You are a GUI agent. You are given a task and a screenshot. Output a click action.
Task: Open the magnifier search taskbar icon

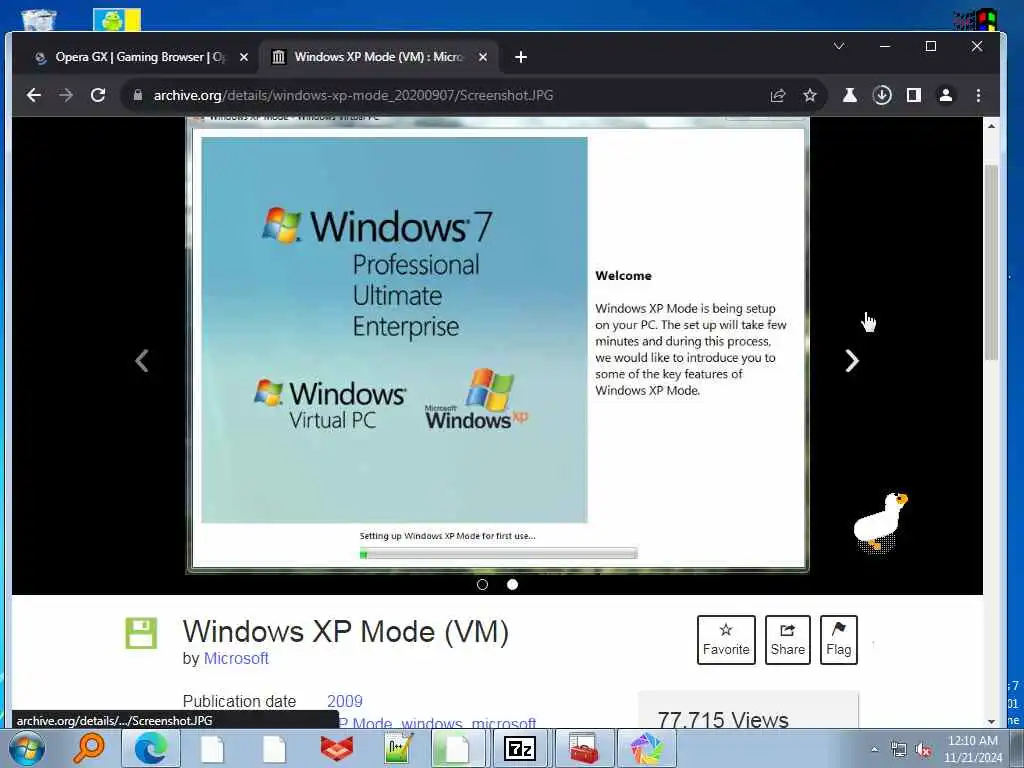(89, 748)
